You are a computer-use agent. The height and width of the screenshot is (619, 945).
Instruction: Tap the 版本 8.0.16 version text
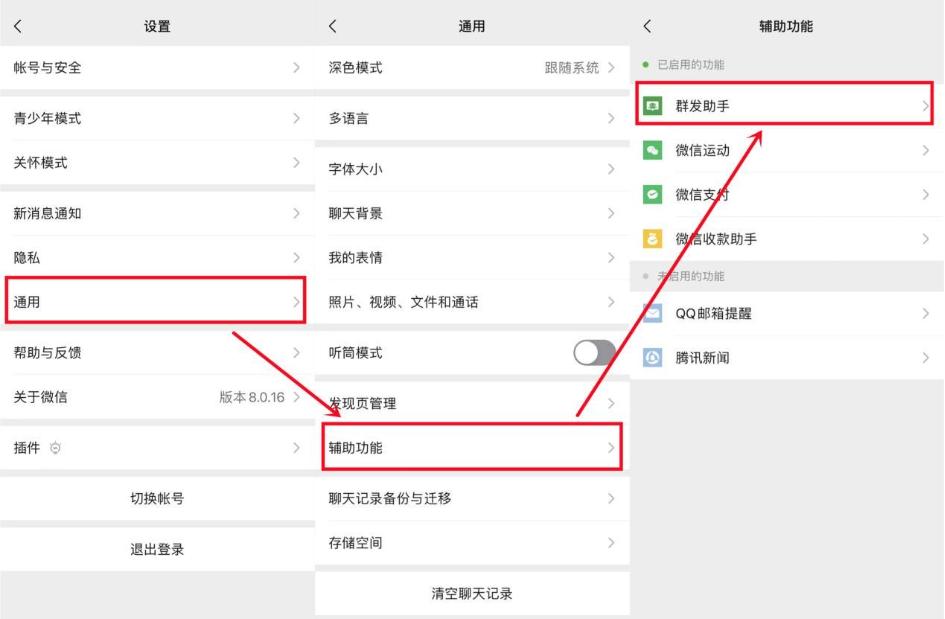tap(252, 397)
